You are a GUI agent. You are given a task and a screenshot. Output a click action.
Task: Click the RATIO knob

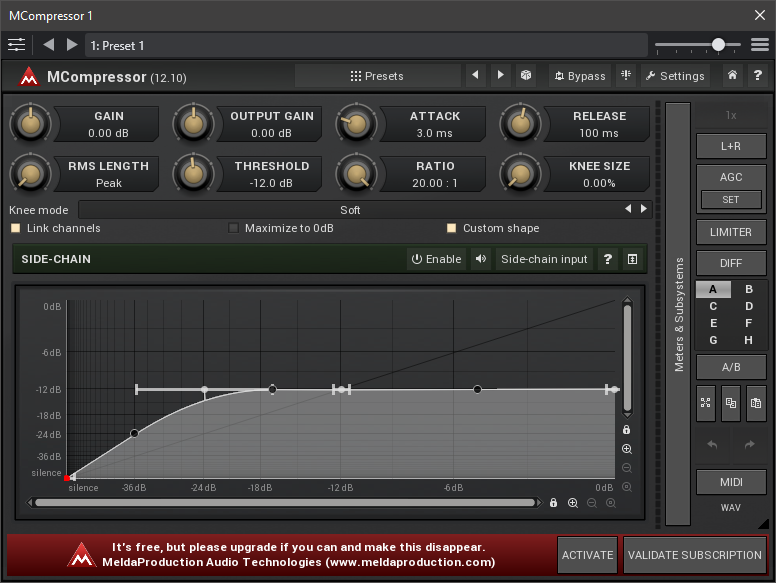356,173
